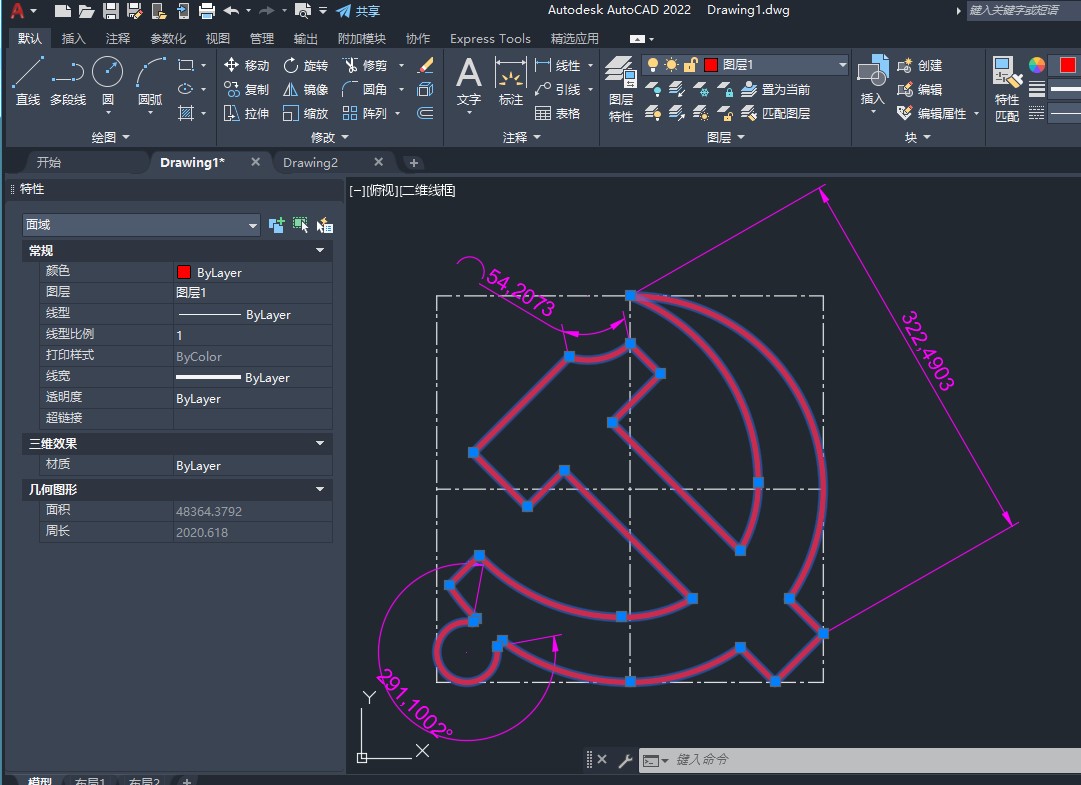This screenshot has width=1081, height=785.
Task: Open the 编辑属性 dropdown arrow
Action: (976, 114)
